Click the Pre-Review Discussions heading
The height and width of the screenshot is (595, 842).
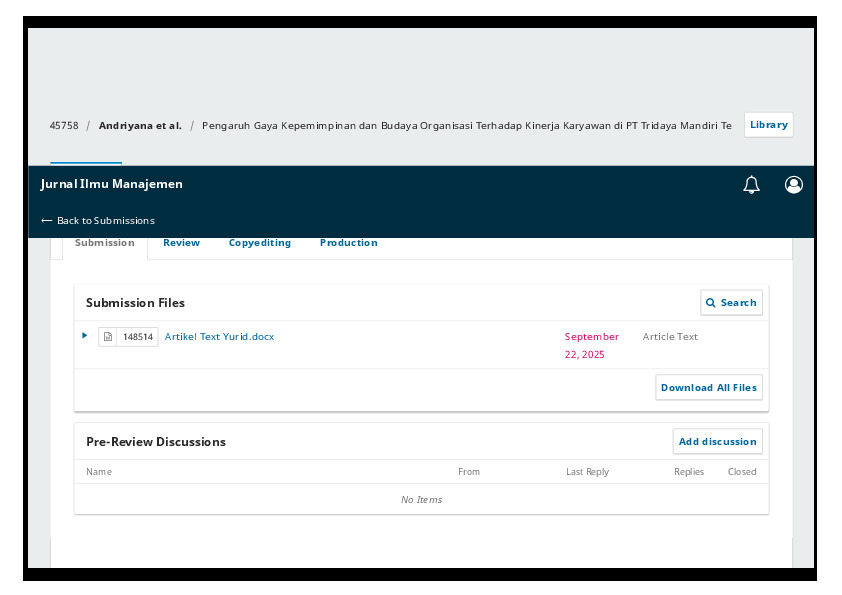point(156,442)
